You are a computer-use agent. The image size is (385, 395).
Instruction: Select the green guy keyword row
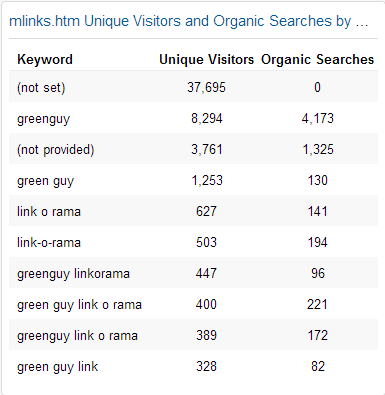click(x=193, y=180)
